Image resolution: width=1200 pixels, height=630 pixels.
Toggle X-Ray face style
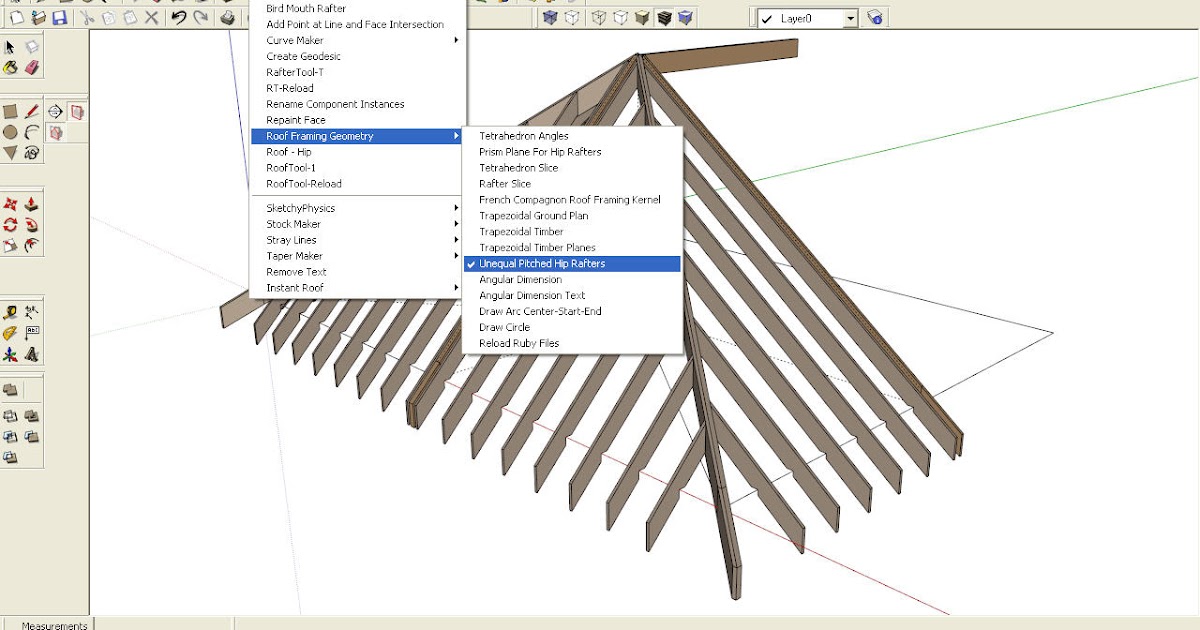point(549,17)
